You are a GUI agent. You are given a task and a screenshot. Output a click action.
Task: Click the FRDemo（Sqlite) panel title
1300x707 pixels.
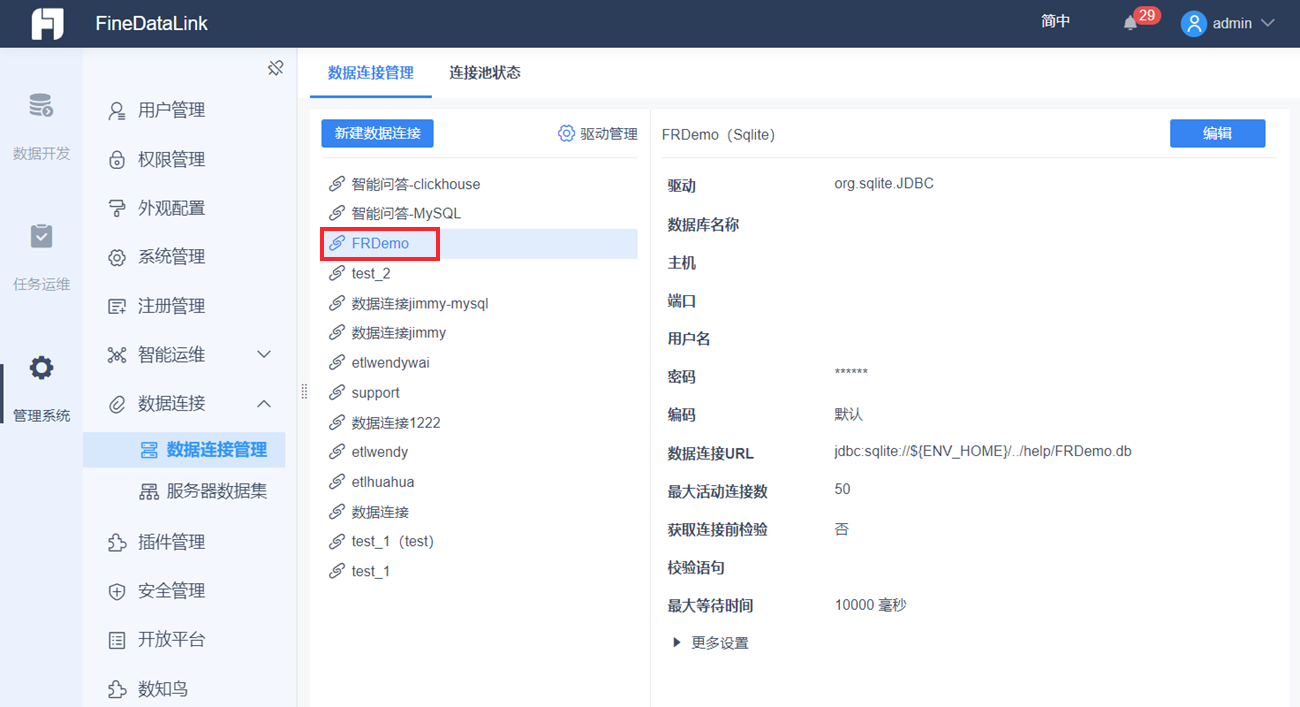click(x=718, y=134)
